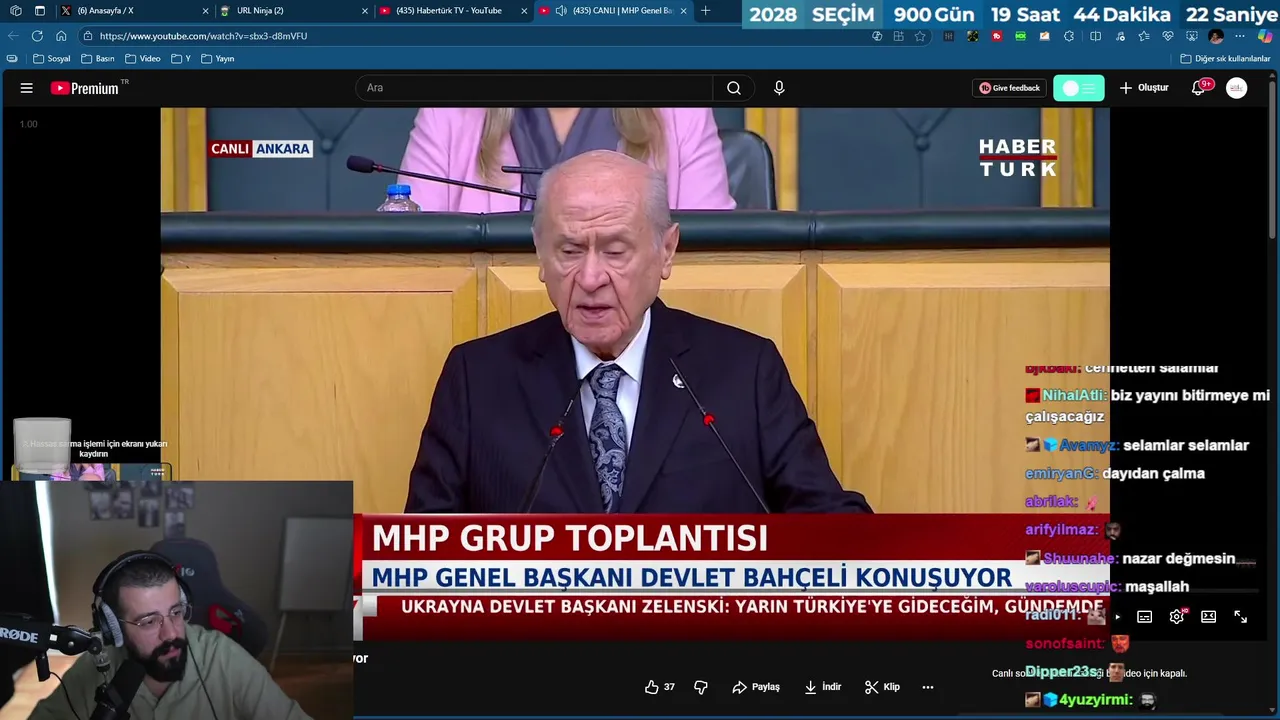Viewport: 1280px width, 720px height.
Task: Open browser extensions puzzle icon
Action: point(1069,36)
